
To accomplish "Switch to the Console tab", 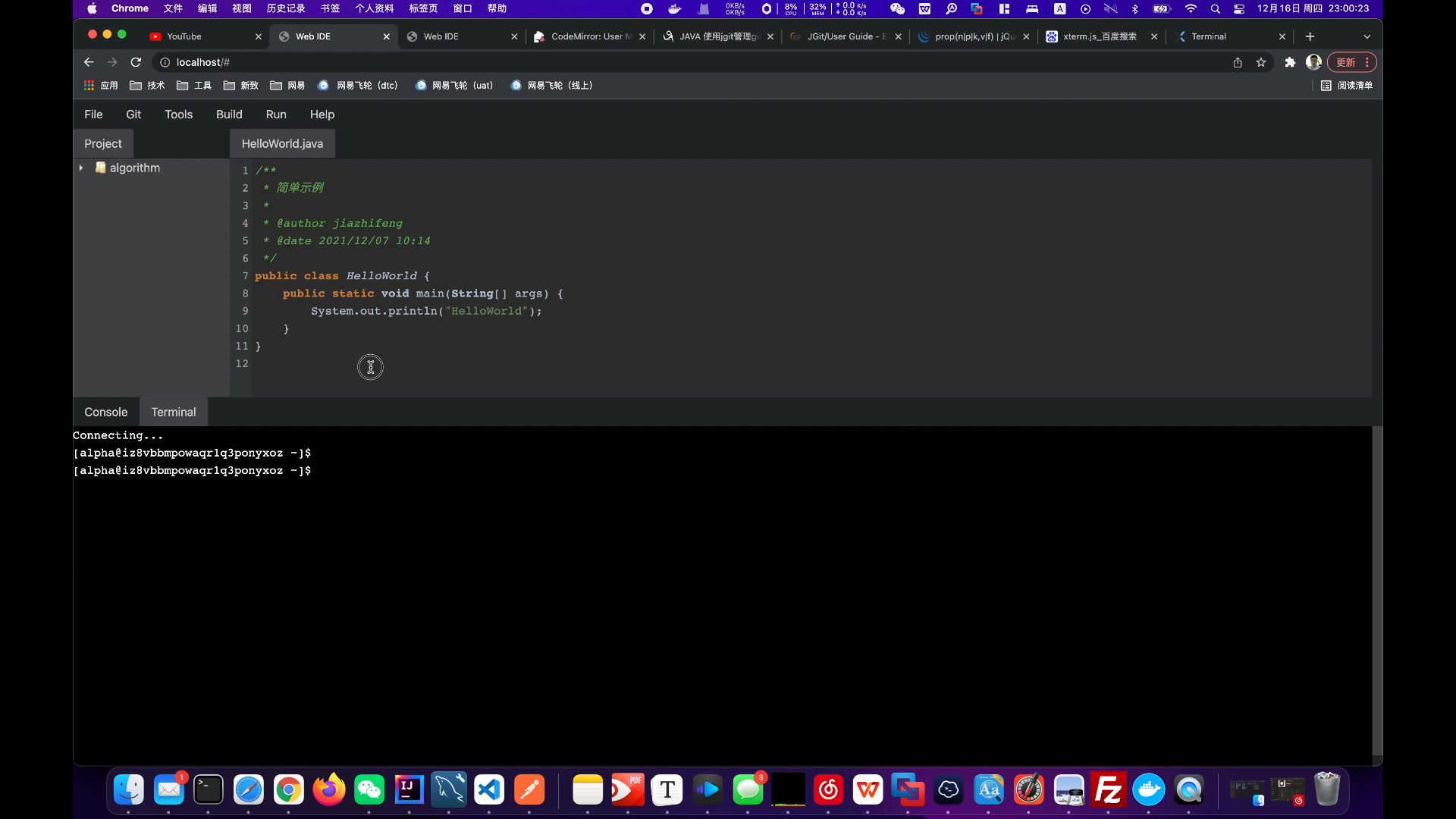I will point(105,412).
